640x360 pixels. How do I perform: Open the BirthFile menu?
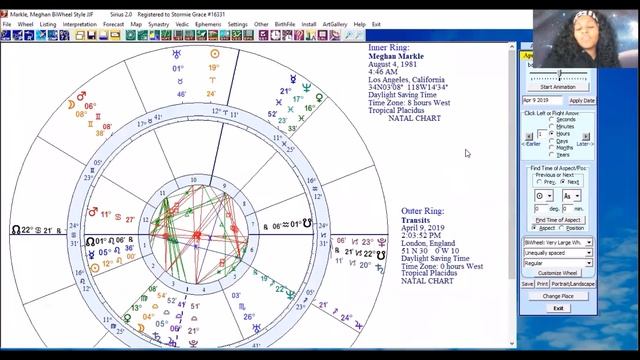pos(285,24)
